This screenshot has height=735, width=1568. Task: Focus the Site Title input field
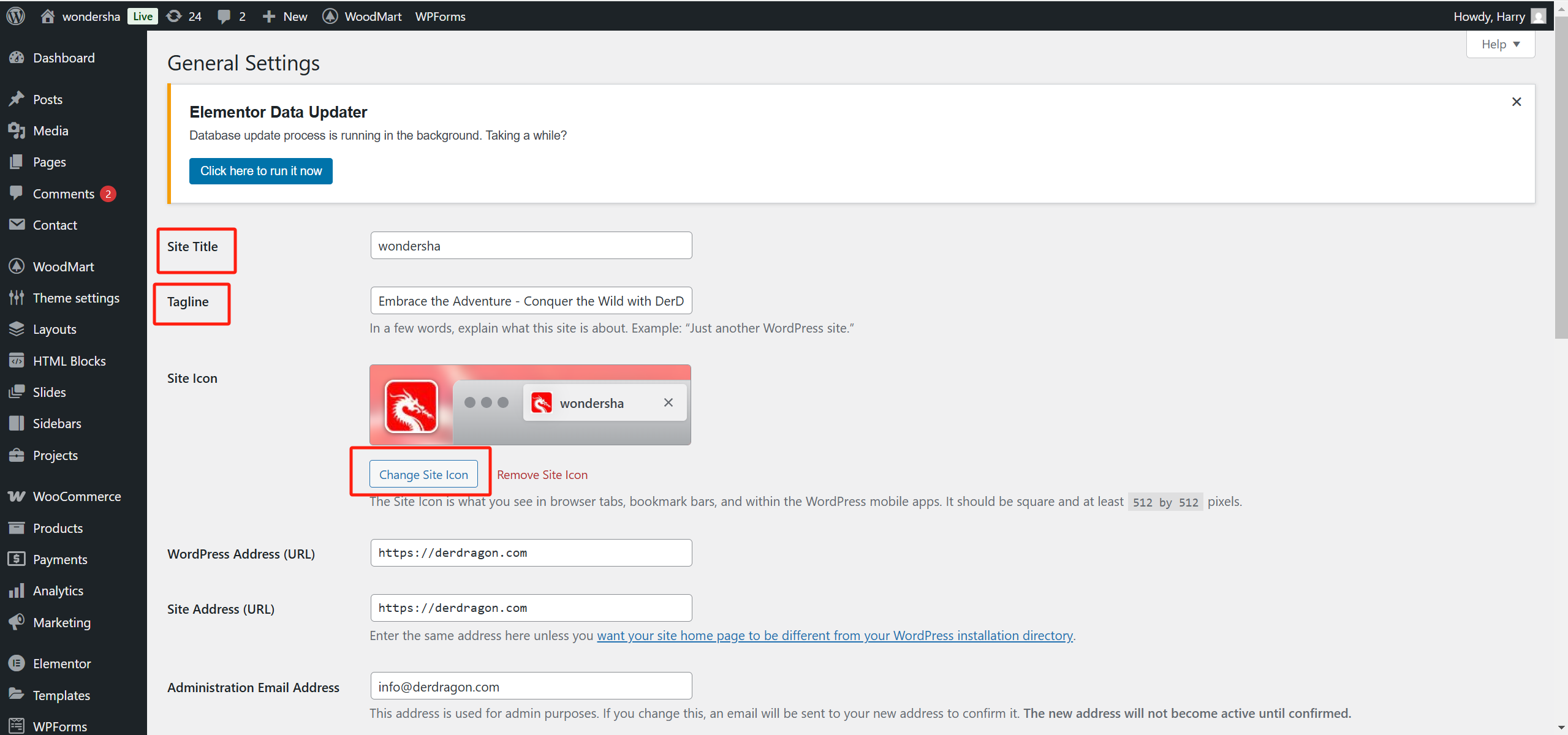pos(531,246)
